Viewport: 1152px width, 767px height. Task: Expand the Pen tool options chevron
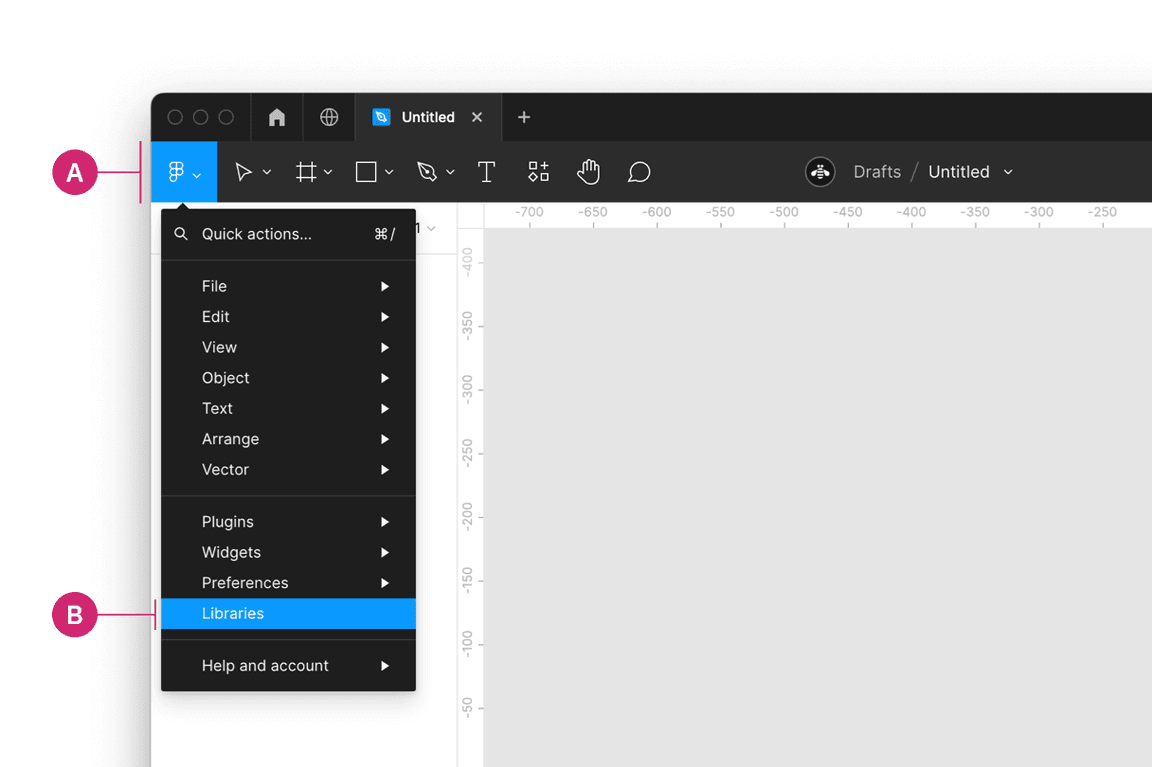[x=450, y=172]
